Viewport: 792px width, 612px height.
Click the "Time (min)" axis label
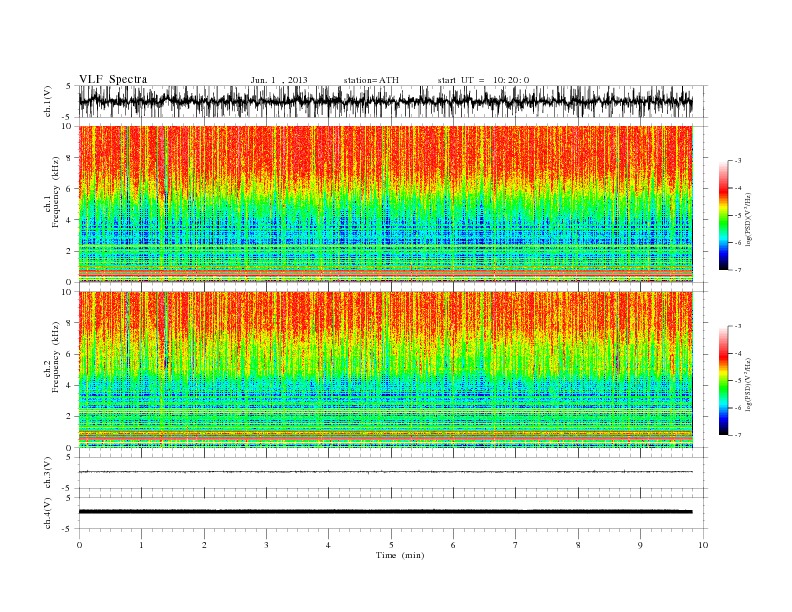(400, 555)
